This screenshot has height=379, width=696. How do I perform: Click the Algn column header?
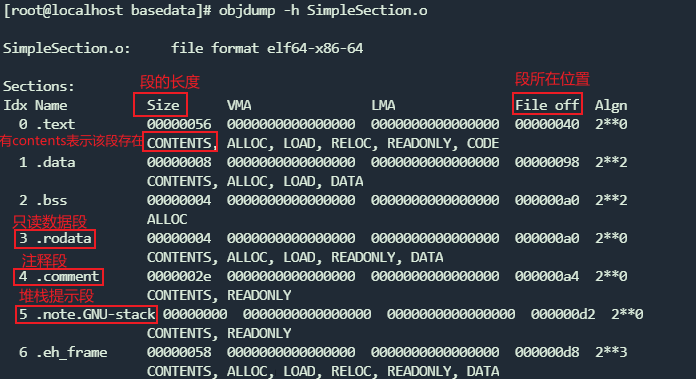click(x=611, y=106)
